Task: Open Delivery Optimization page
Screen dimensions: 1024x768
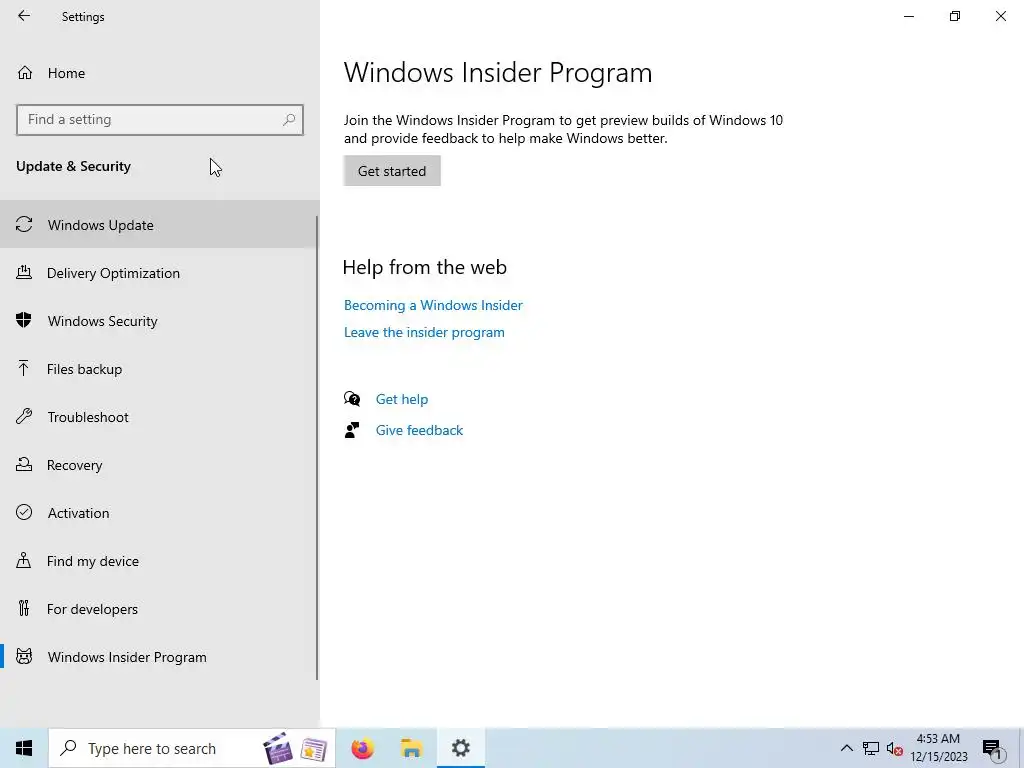Action: coord(160,272)
